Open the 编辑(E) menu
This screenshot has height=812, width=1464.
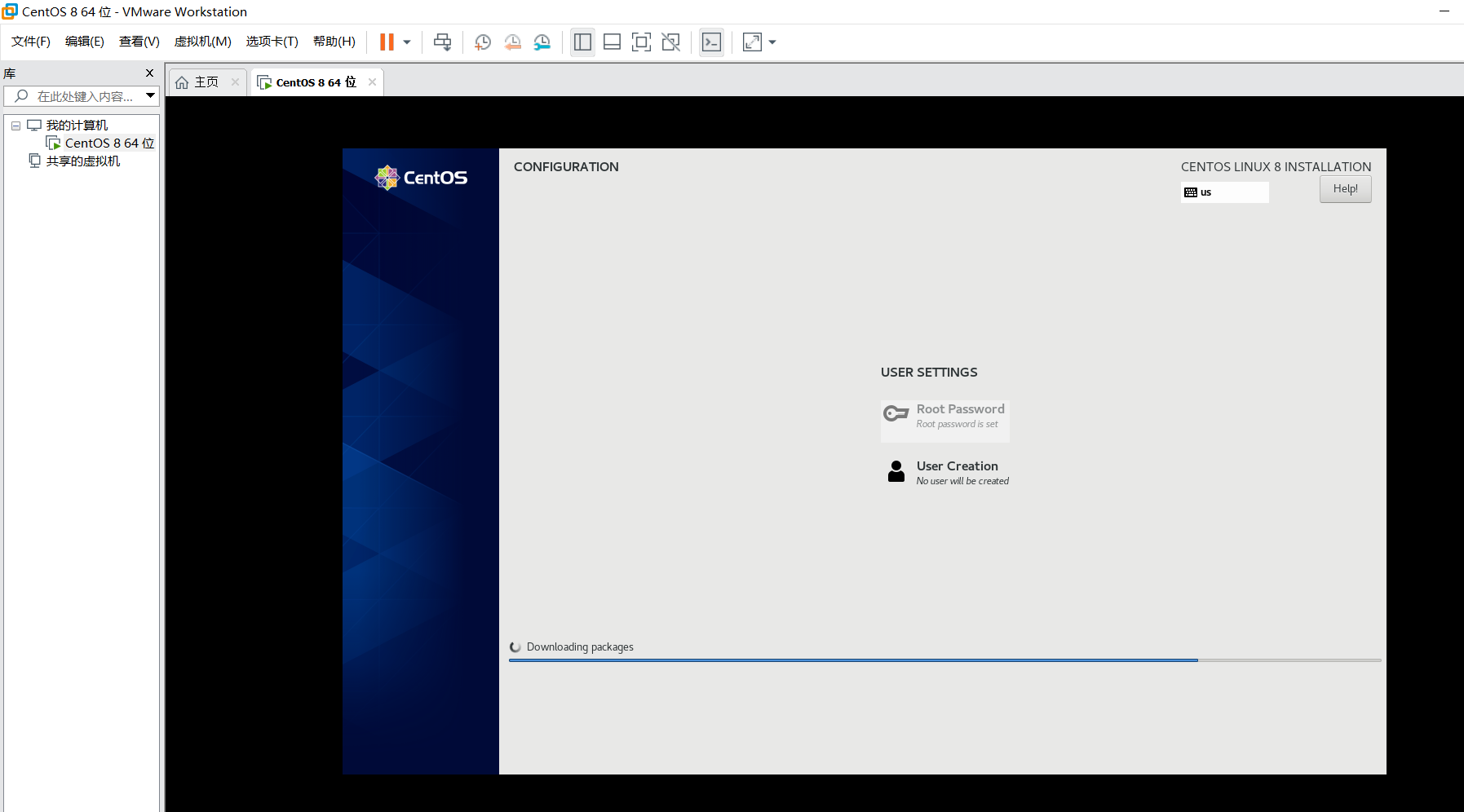coord(85,42)
